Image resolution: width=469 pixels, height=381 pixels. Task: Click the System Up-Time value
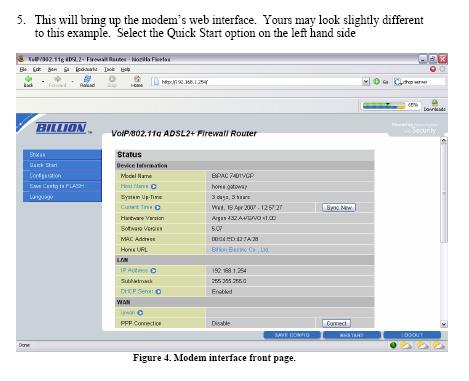(x=231, y=197)
